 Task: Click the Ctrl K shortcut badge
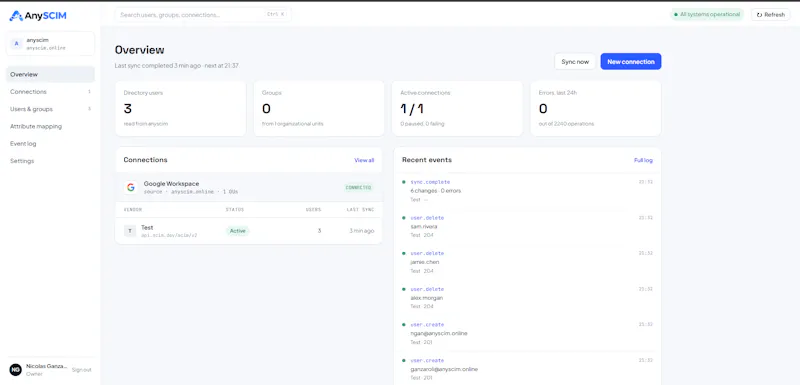click(x=276, y=15)
